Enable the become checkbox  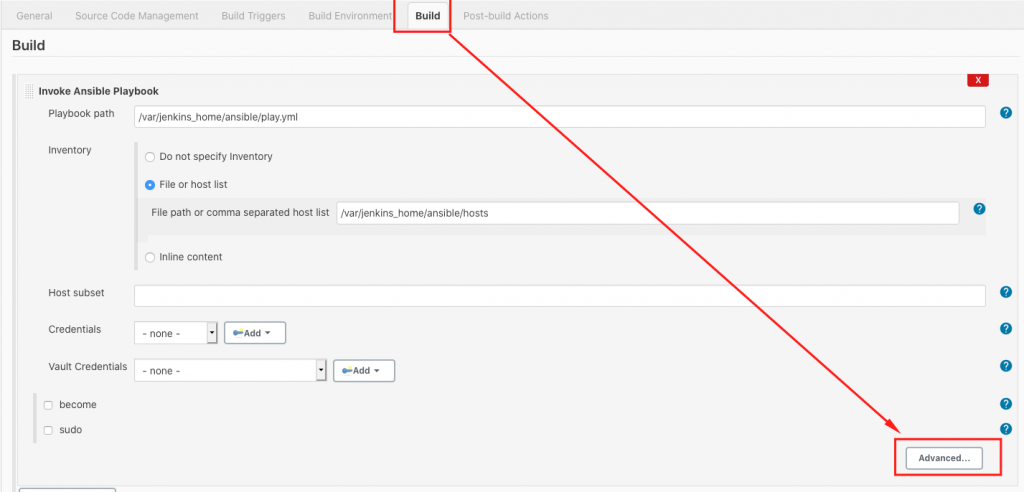point(48,405)
